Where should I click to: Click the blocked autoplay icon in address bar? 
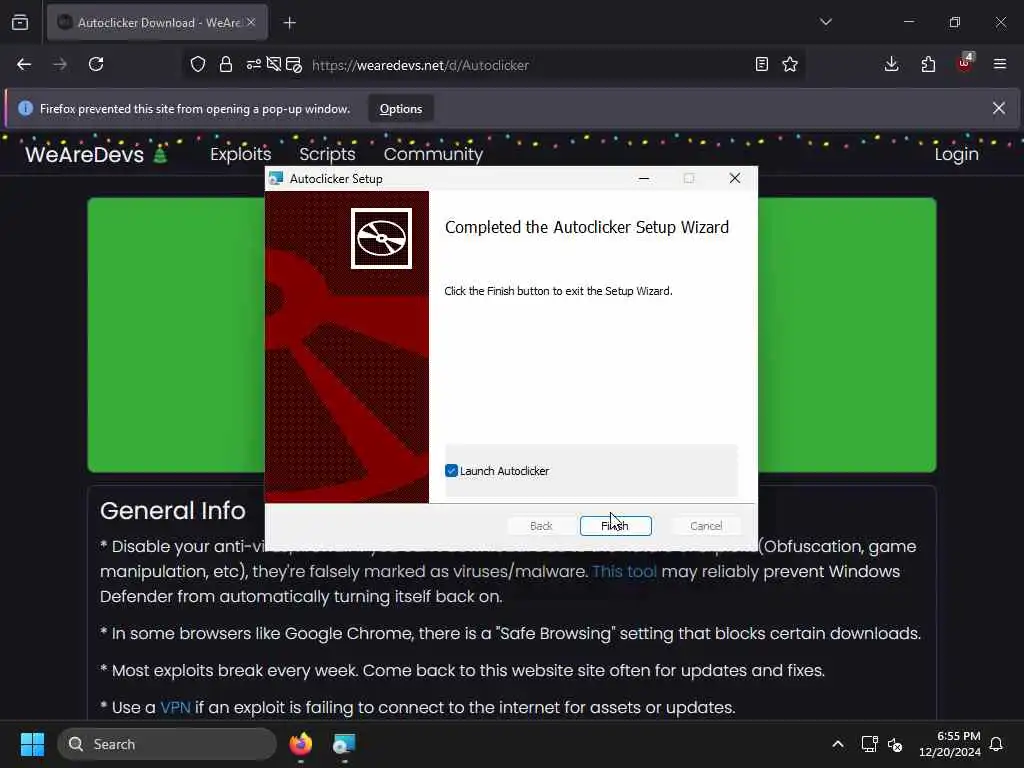(274, 64)
